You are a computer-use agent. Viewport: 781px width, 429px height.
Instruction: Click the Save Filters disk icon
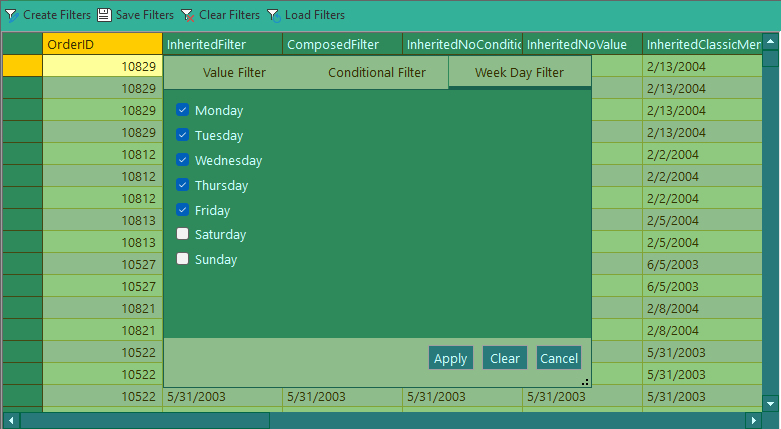(x=104, y=15)
